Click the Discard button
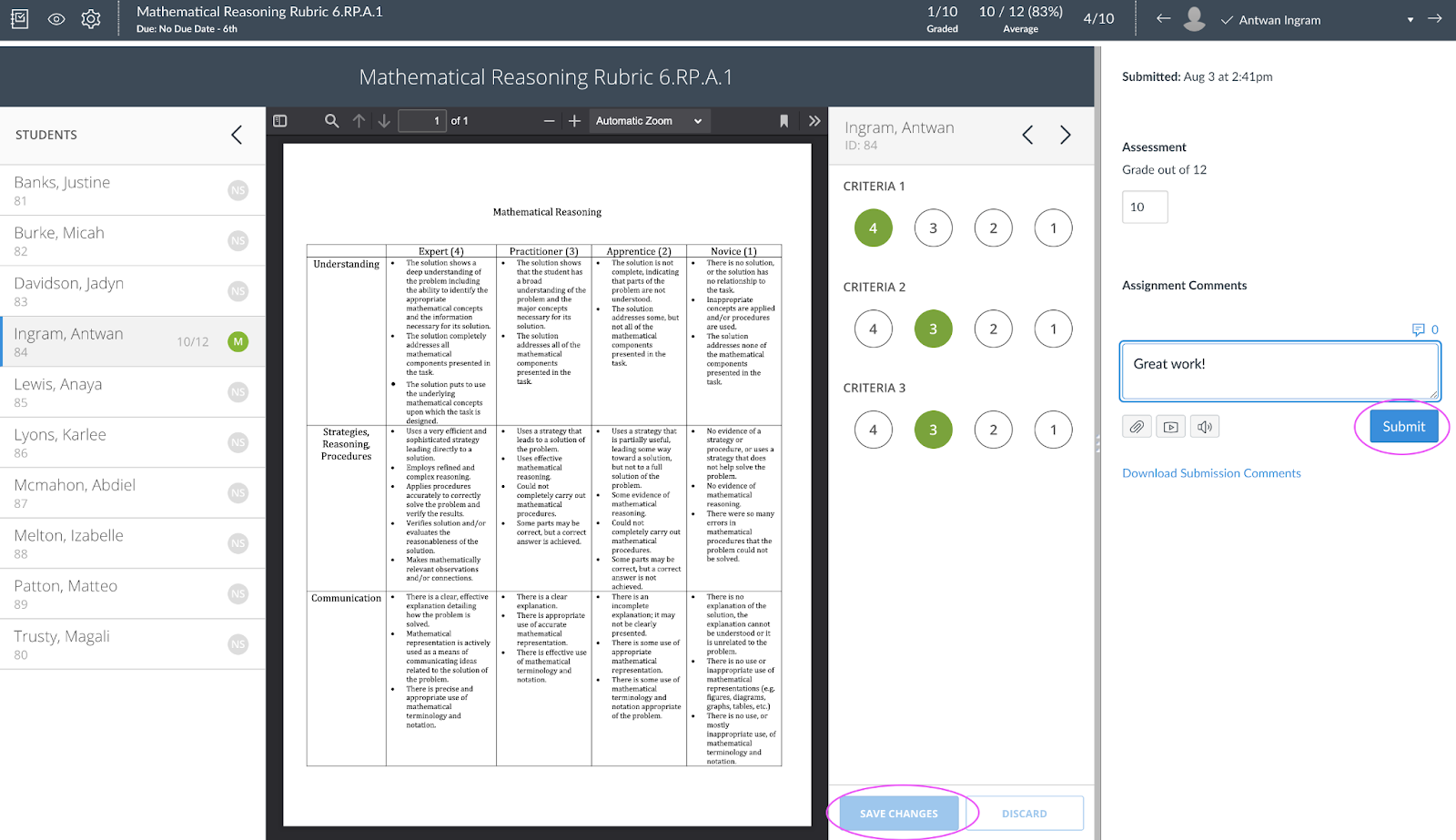This screenshot has width=1456, height=840. (x=1024, y=813)
